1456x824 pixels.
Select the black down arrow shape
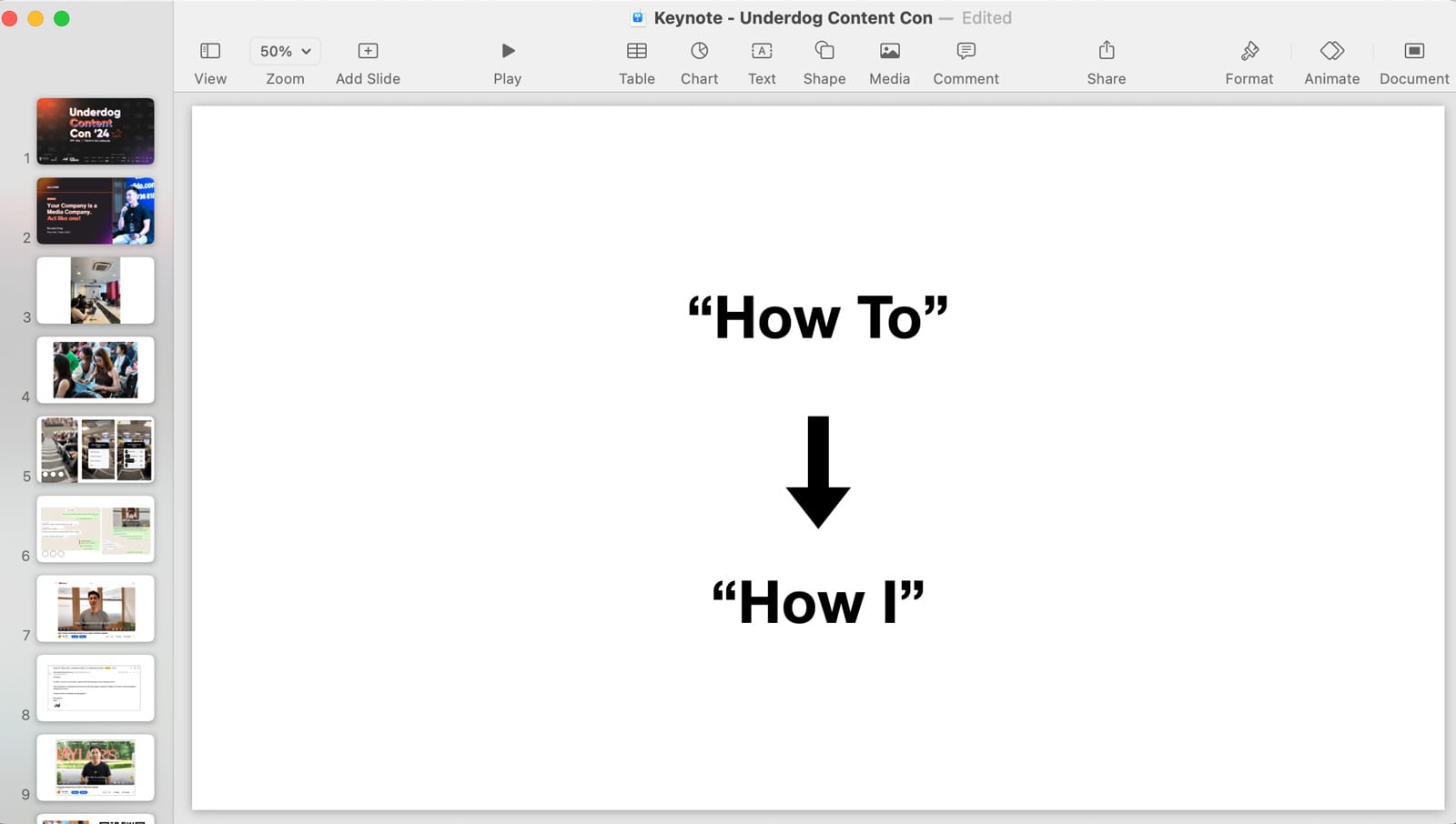818,472
